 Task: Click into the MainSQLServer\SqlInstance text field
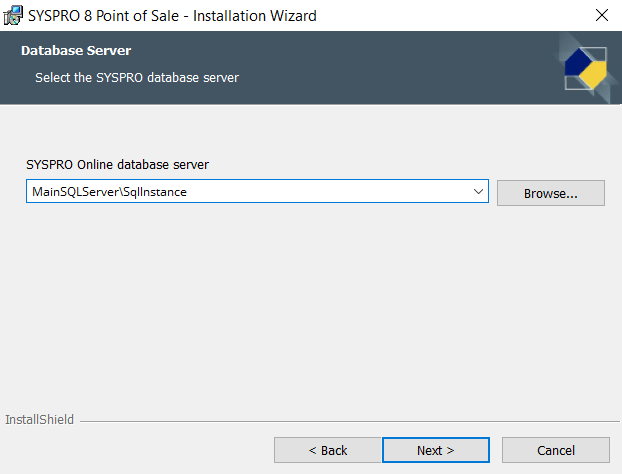pyautogui.click(x=240, y=192)
